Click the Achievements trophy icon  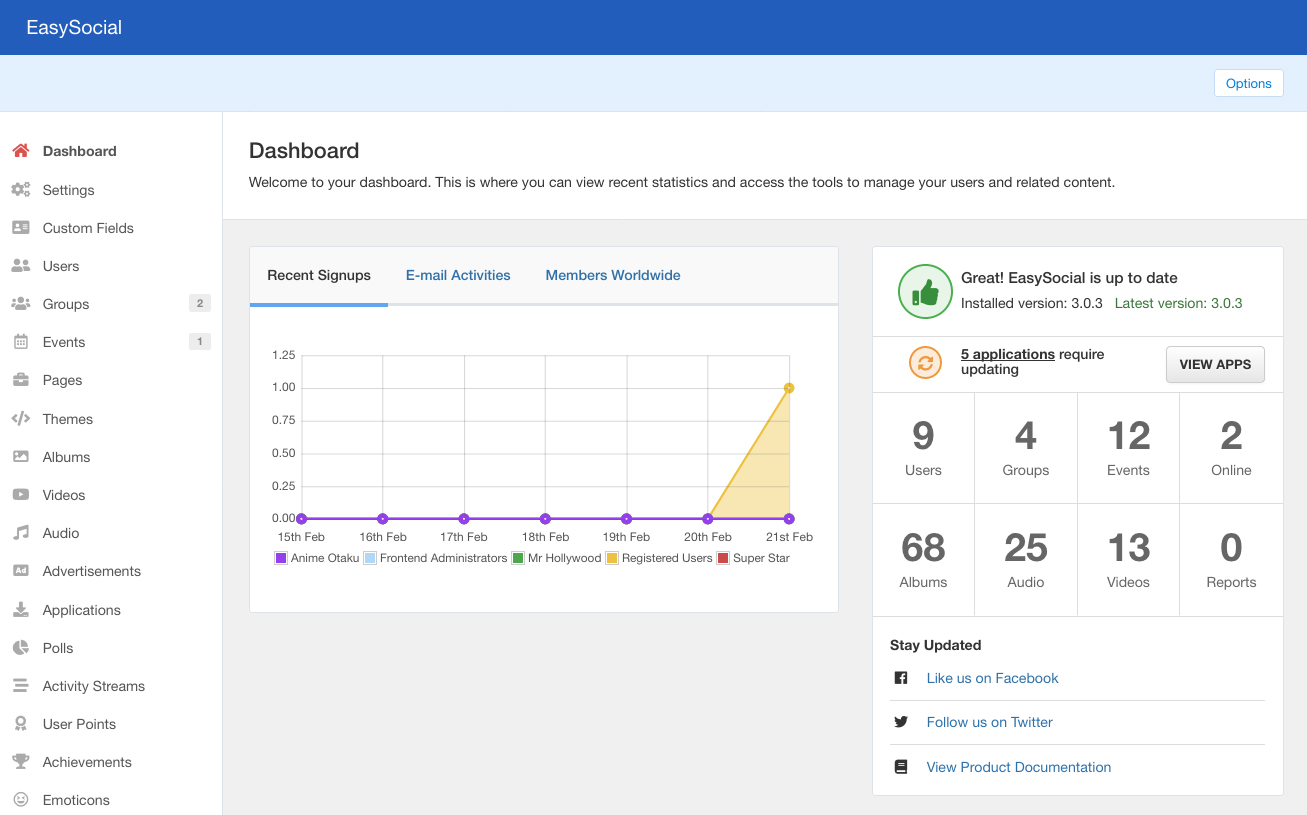click(x=20, y=762)
